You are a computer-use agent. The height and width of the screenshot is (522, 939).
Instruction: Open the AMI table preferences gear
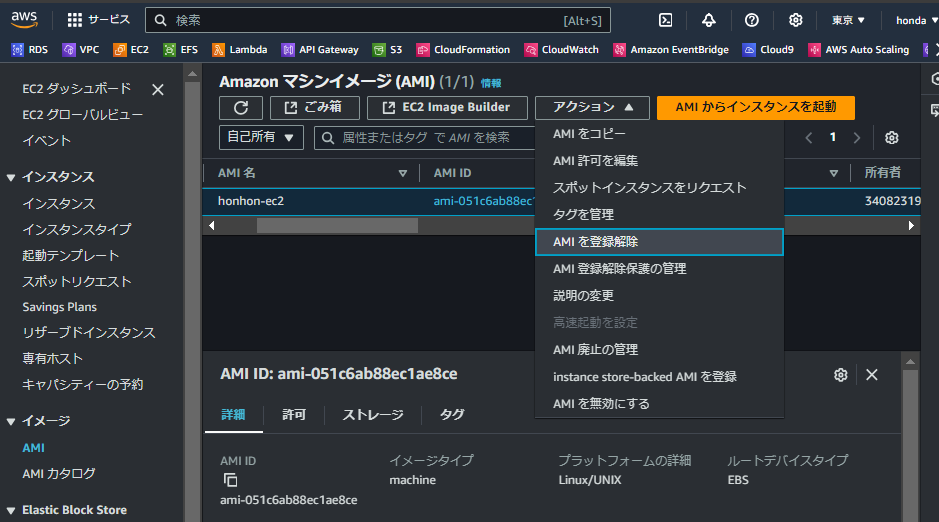click(892, 138)
